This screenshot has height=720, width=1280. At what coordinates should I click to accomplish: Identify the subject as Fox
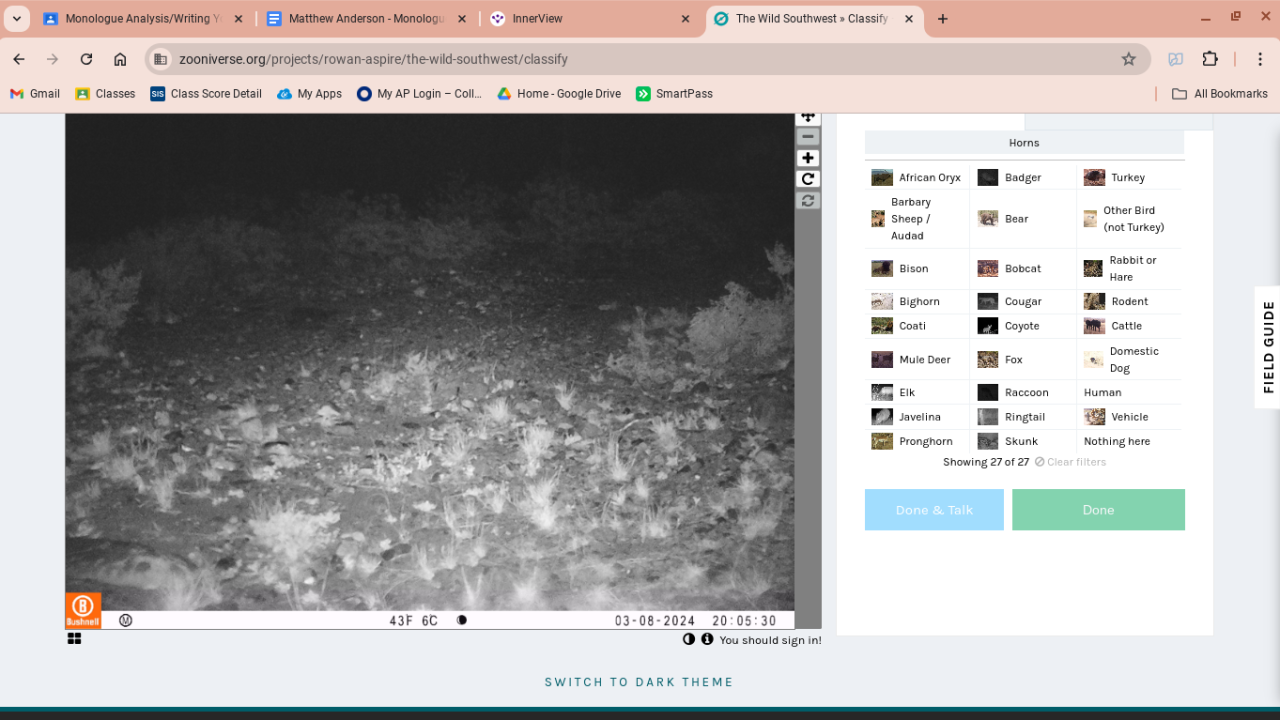point(1023,360)
